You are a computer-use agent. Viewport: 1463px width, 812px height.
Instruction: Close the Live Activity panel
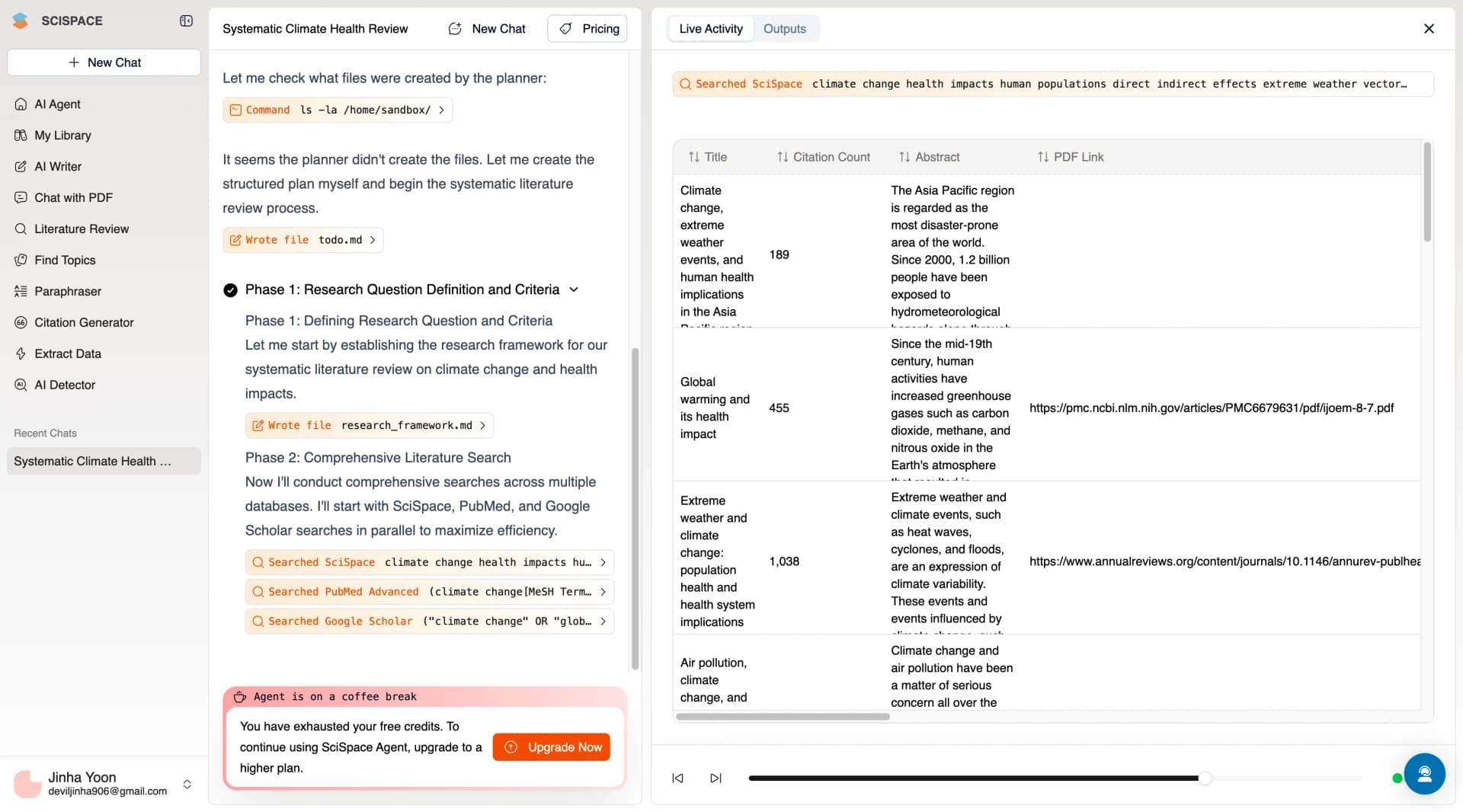(x=1429, y=29)
